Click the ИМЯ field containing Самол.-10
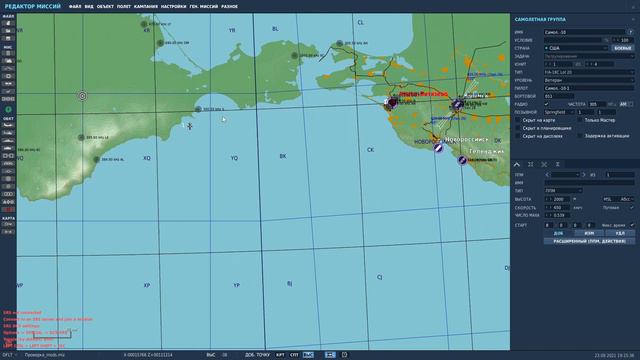The image size is (640, 360). [584, 32]
